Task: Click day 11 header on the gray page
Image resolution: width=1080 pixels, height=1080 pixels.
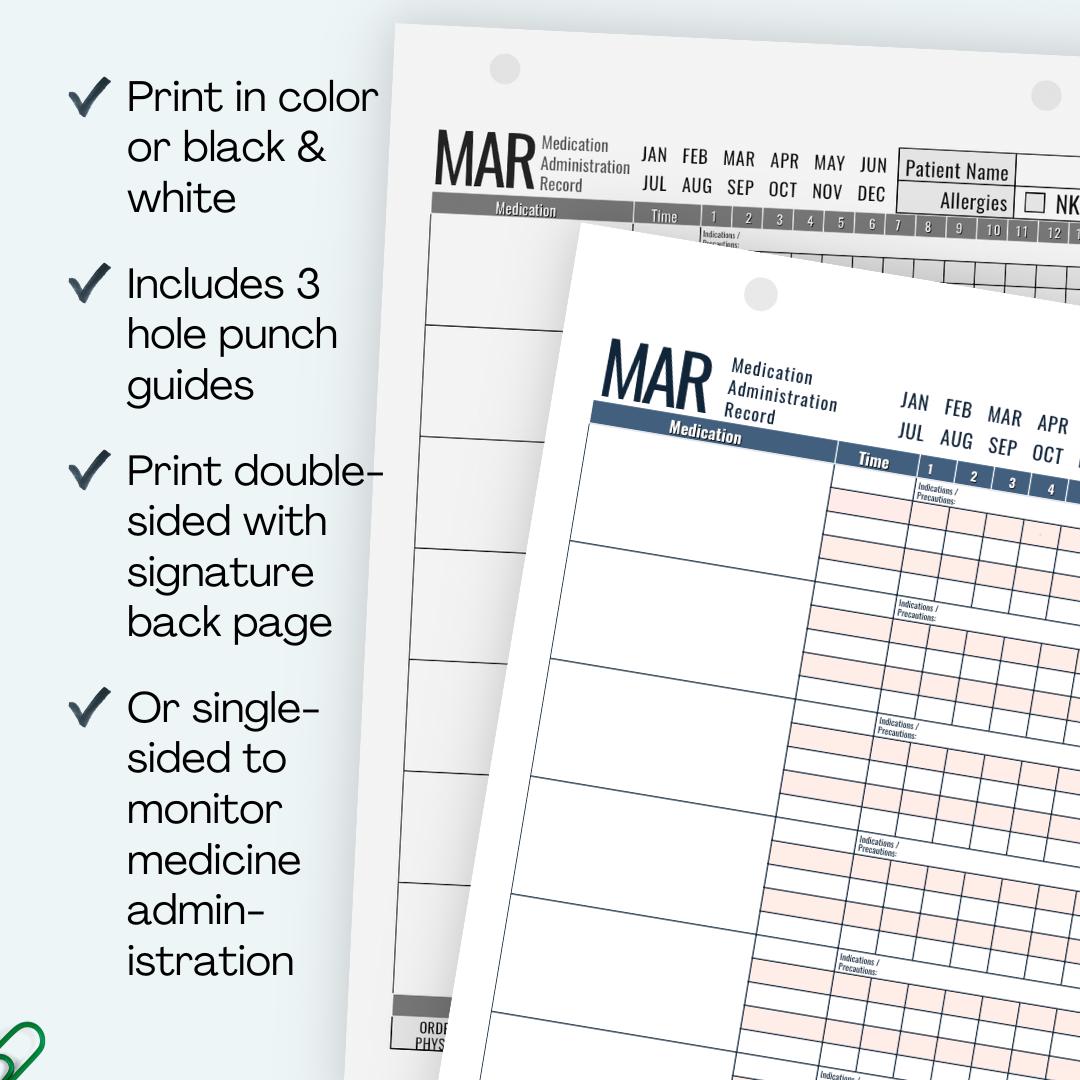Action: (x=1022, y=231)
